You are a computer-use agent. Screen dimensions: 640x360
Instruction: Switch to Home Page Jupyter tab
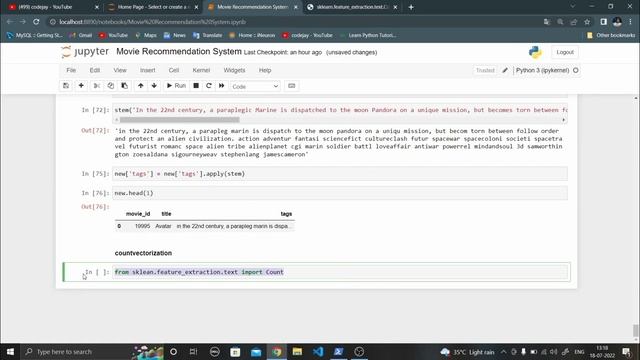152,7
